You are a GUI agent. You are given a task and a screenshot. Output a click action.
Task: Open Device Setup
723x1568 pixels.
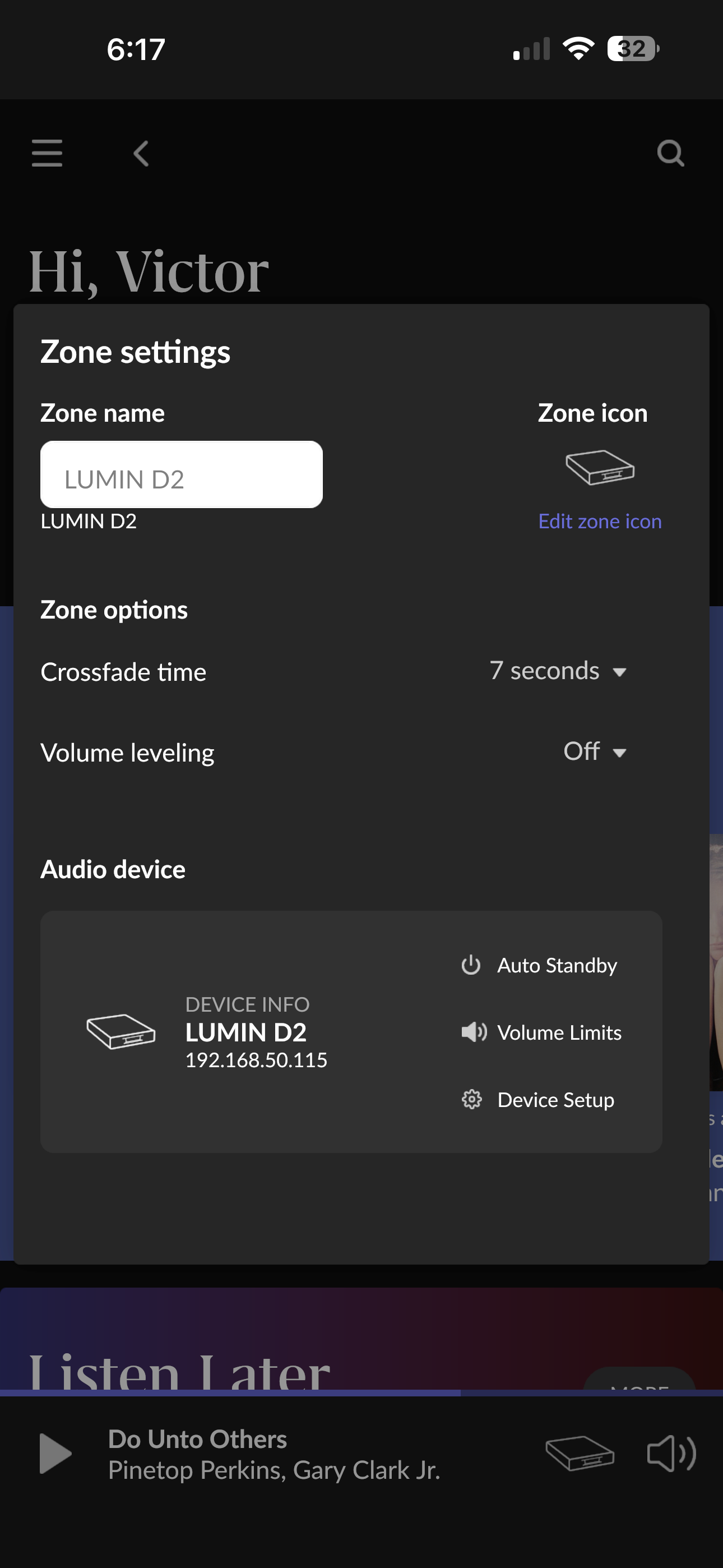538,1100
